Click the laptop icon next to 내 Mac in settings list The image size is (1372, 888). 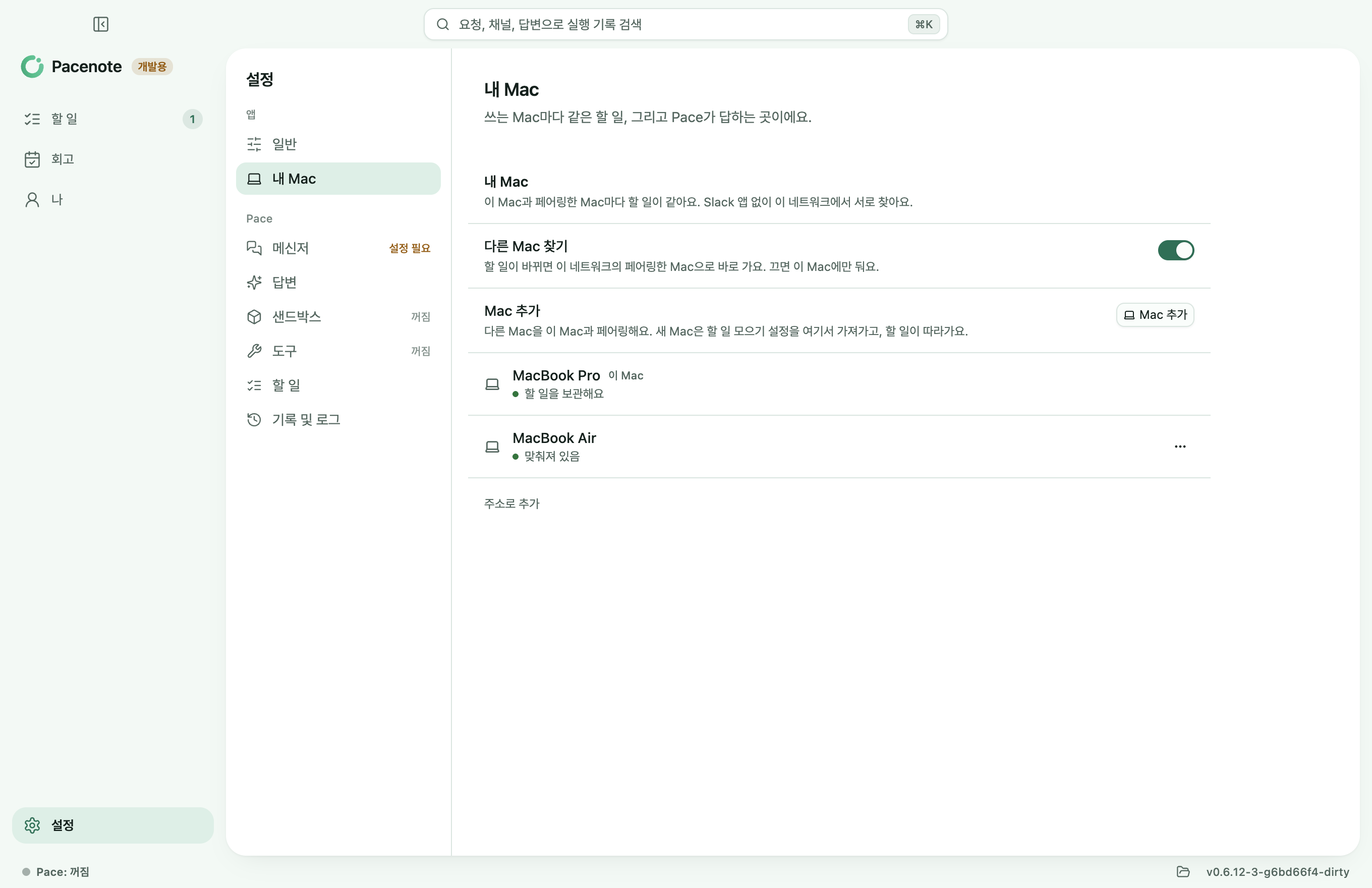click(254, 179)
